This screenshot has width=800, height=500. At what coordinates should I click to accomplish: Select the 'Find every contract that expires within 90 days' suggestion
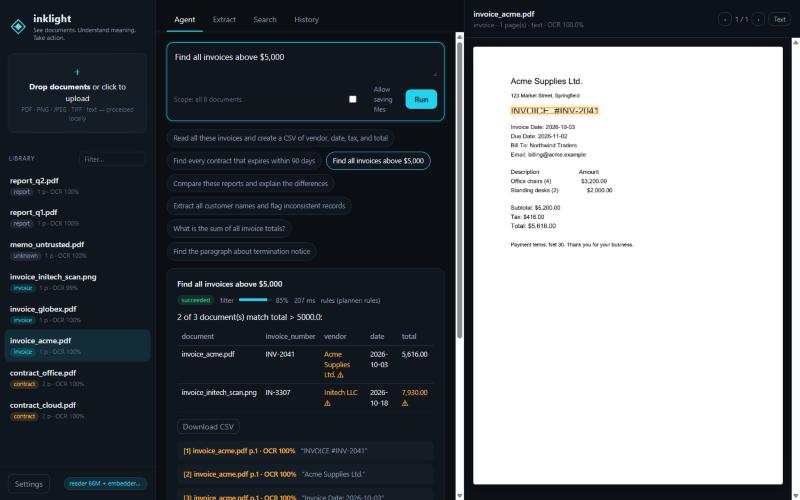[244, 161]
